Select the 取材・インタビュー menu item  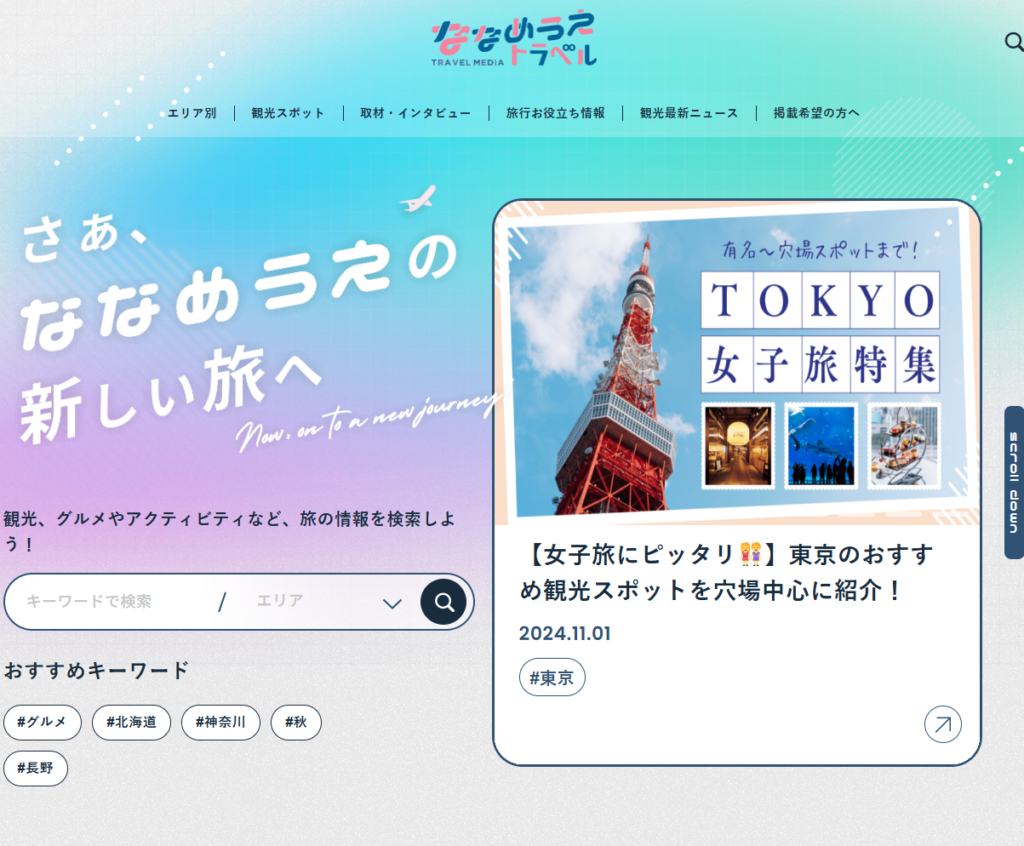pyautogui.click(x=414, y=113)
